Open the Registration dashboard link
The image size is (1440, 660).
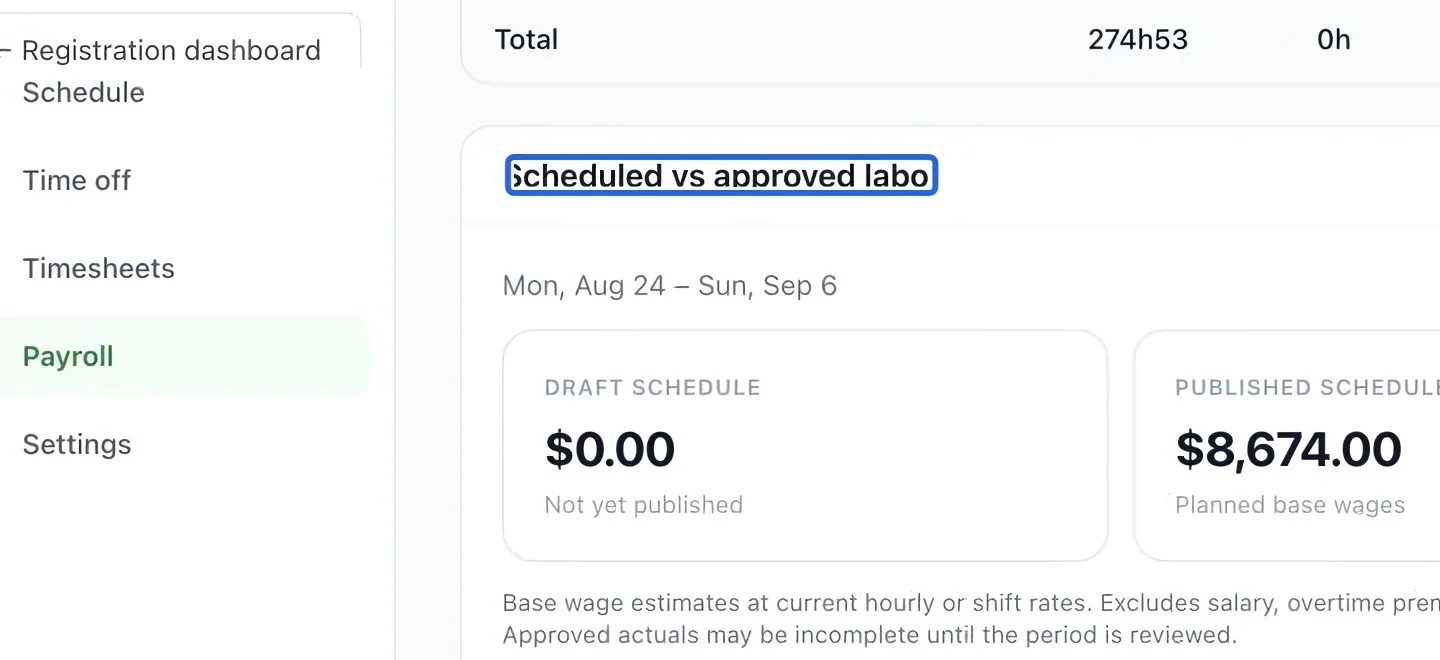coord(171,50)
